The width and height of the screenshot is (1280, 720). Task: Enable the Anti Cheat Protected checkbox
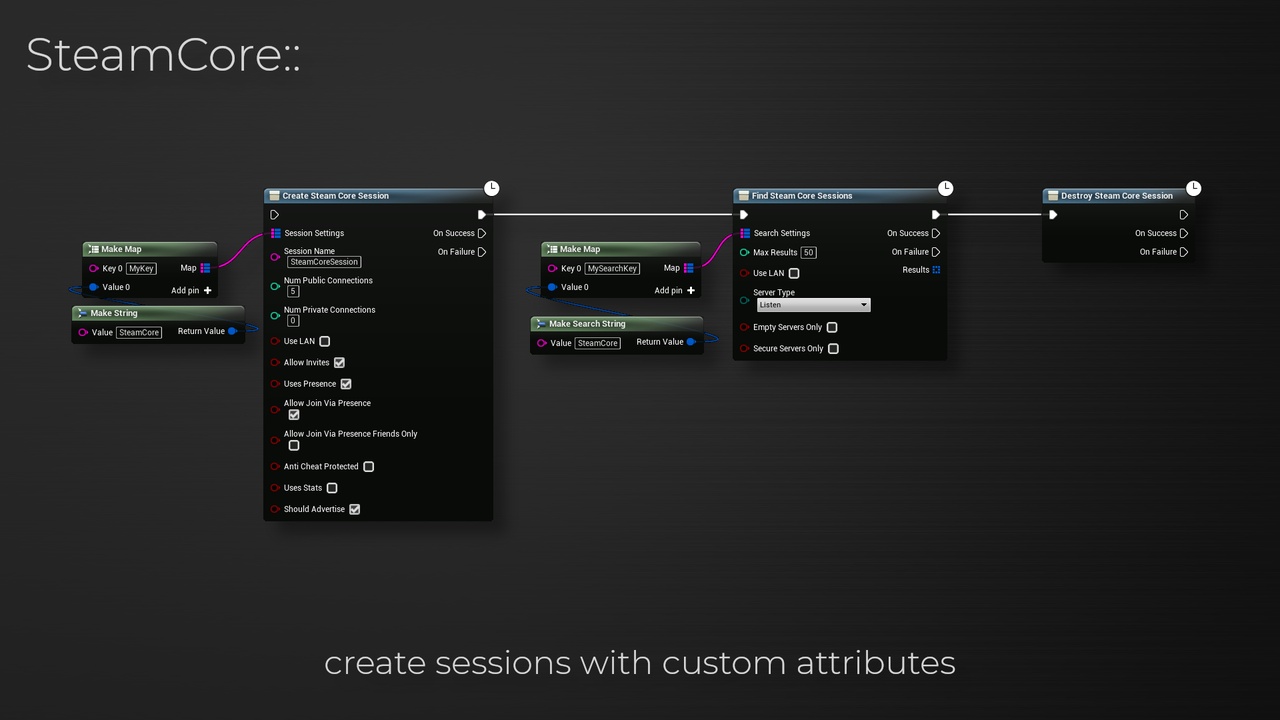click(x=368, y=467)
